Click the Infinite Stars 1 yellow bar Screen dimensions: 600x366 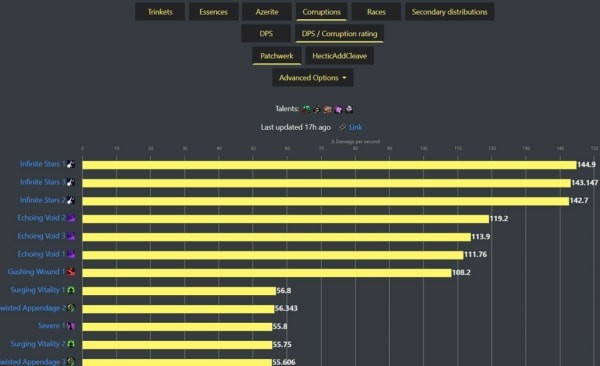[x=329, y=165]
